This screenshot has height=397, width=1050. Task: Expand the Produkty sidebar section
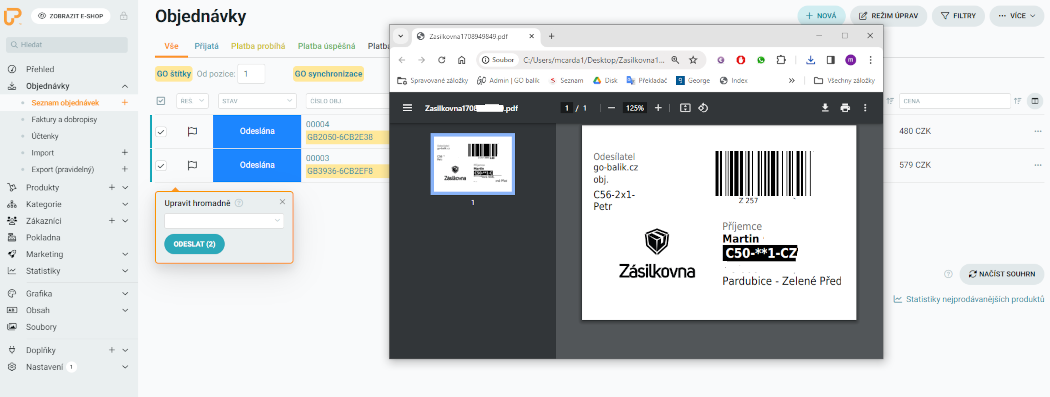click(x=125, y=187)
